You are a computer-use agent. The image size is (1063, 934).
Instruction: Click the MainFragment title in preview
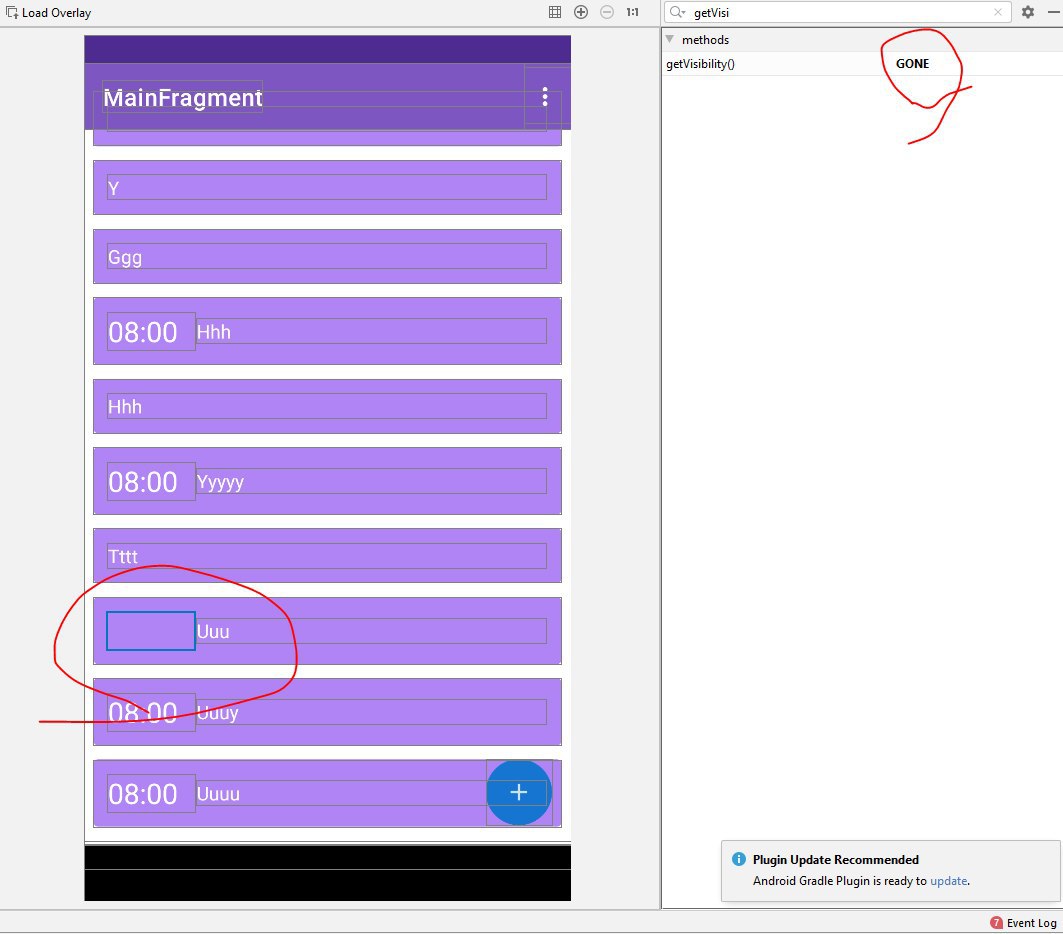(182, 98)
